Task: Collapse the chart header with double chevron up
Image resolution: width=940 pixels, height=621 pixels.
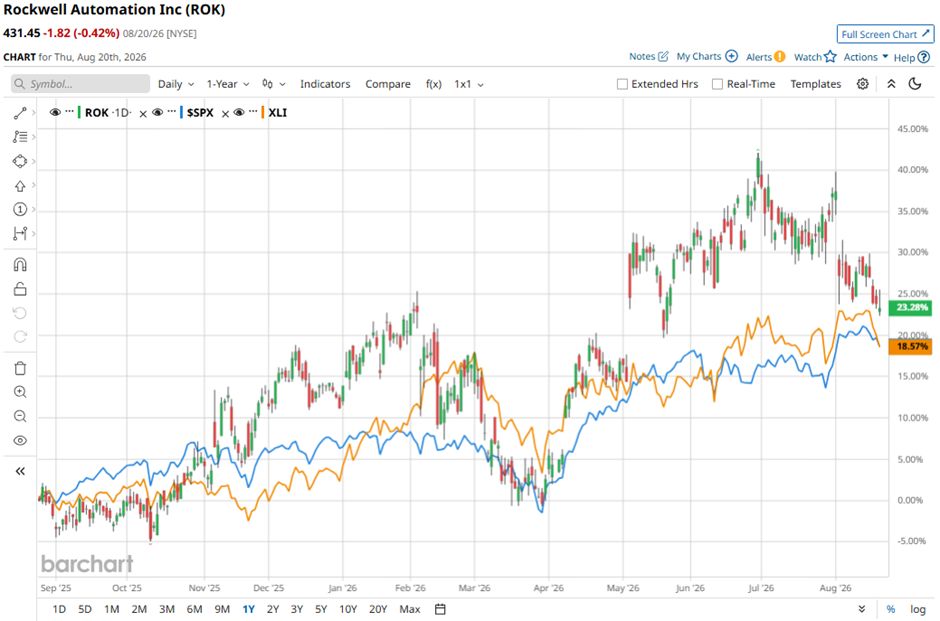Action: point(891,84)
